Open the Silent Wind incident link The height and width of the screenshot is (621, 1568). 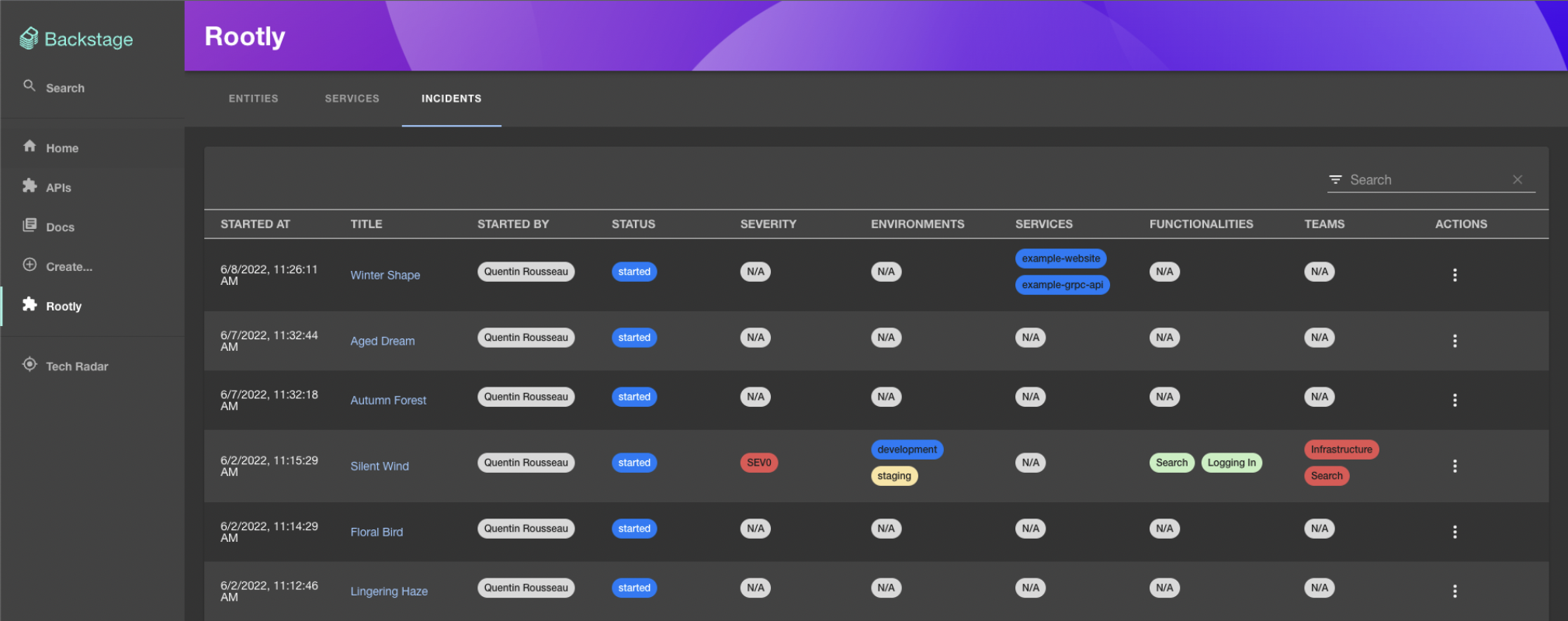(x=380, y=467)
